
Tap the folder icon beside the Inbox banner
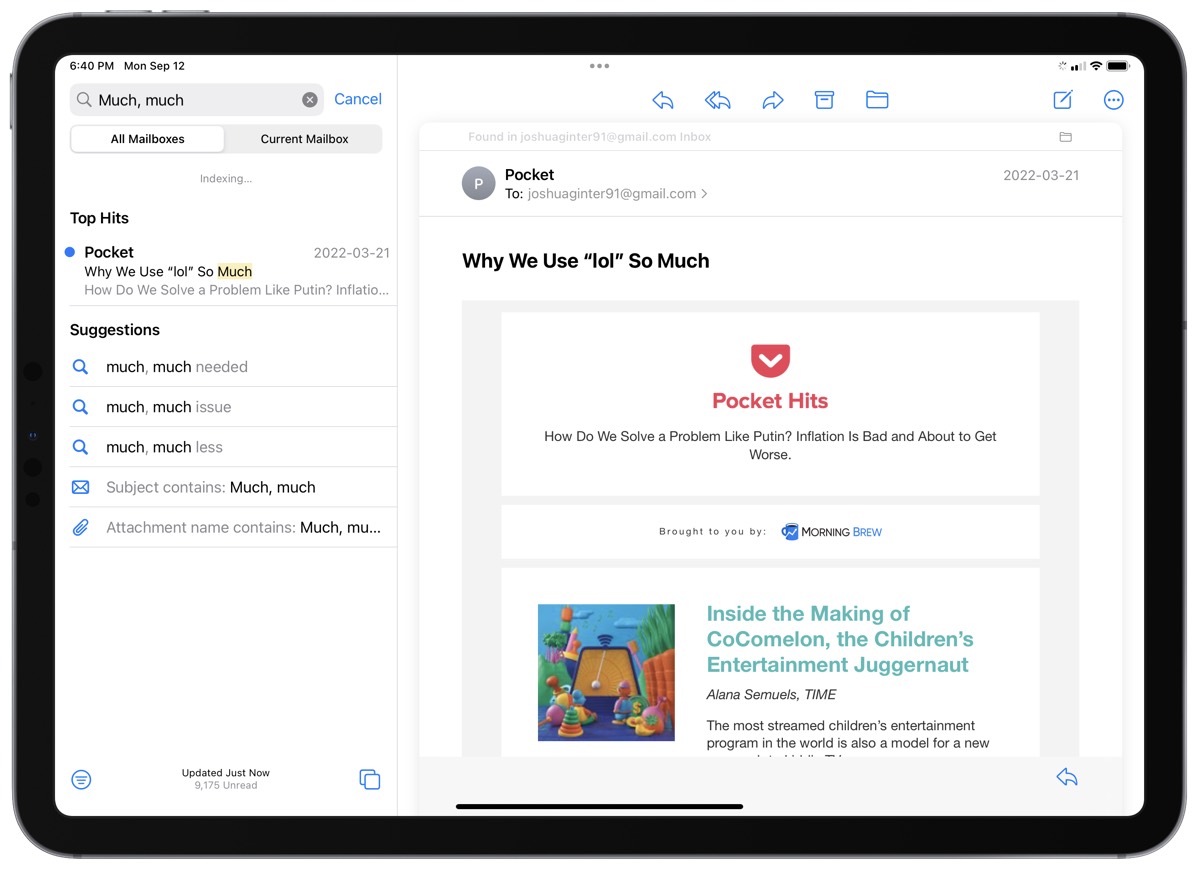coord(1065,136)
